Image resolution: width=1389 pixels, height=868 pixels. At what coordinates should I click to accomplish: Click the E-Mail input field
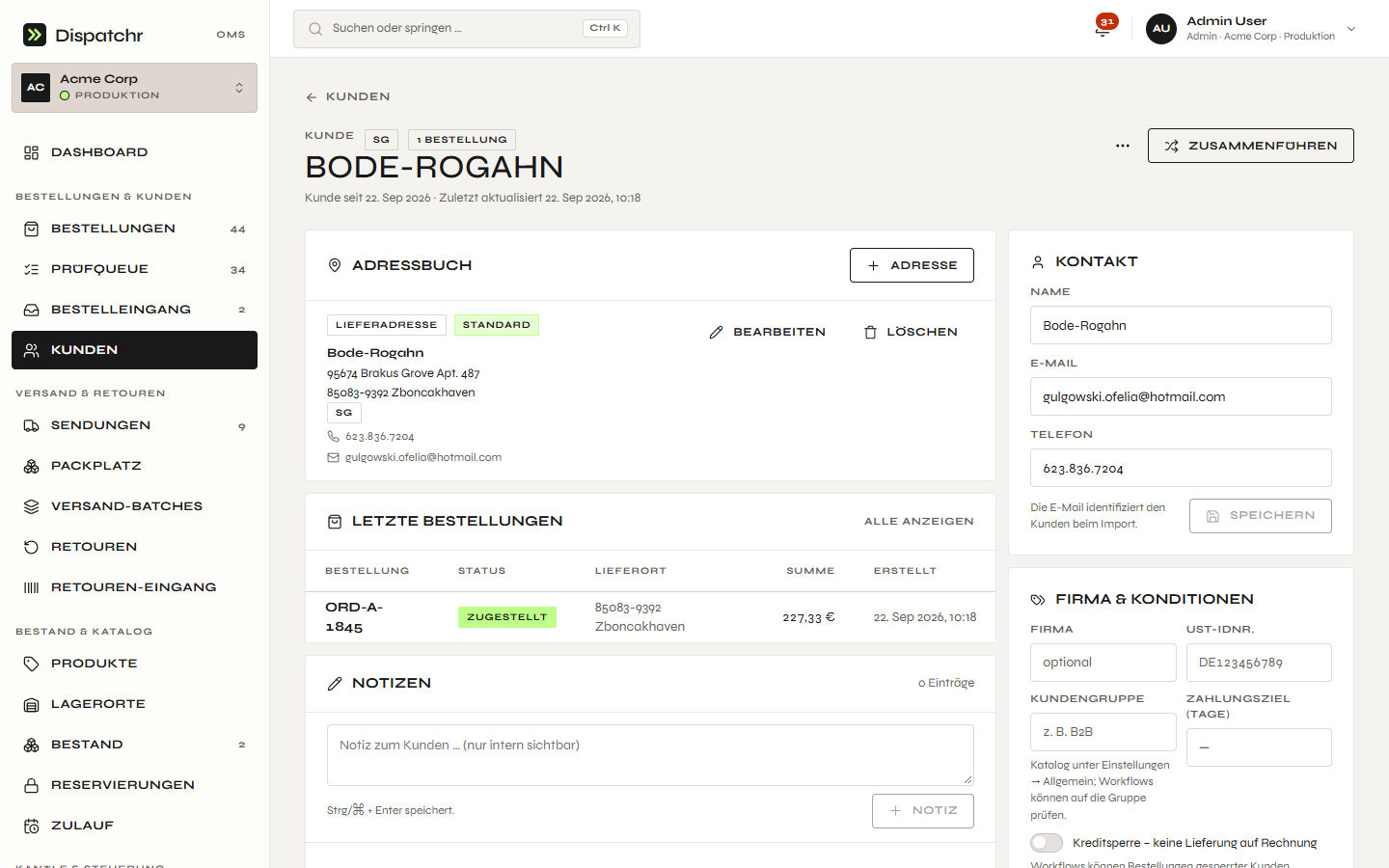tap(1181, 396)
